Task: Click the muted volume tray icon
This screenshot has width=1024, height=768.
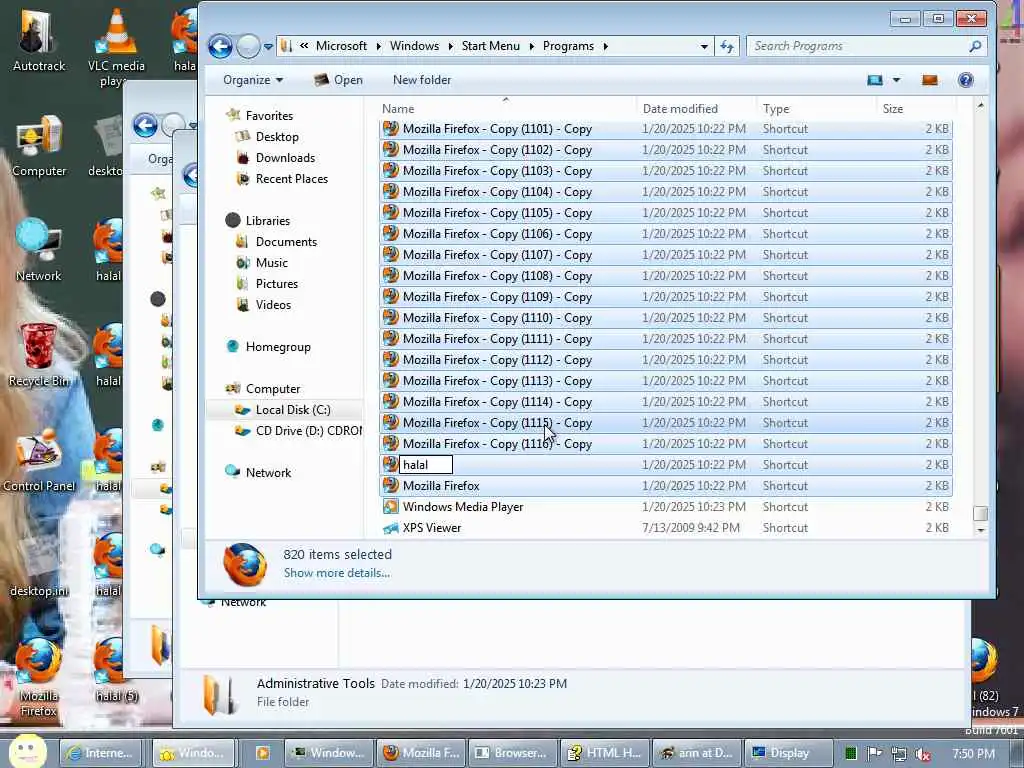Action: (x=923, y=754)
